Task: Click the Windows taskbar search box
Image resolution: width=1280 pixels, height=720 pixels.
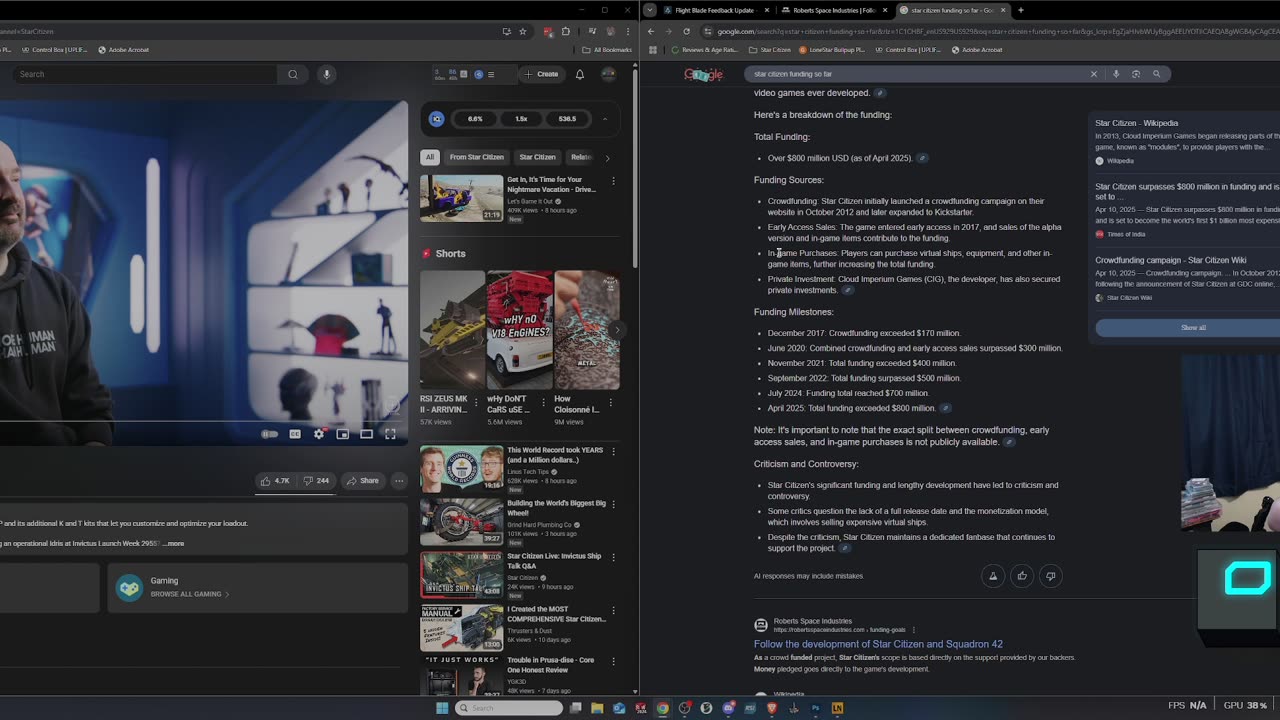Action: click(509, 708)
